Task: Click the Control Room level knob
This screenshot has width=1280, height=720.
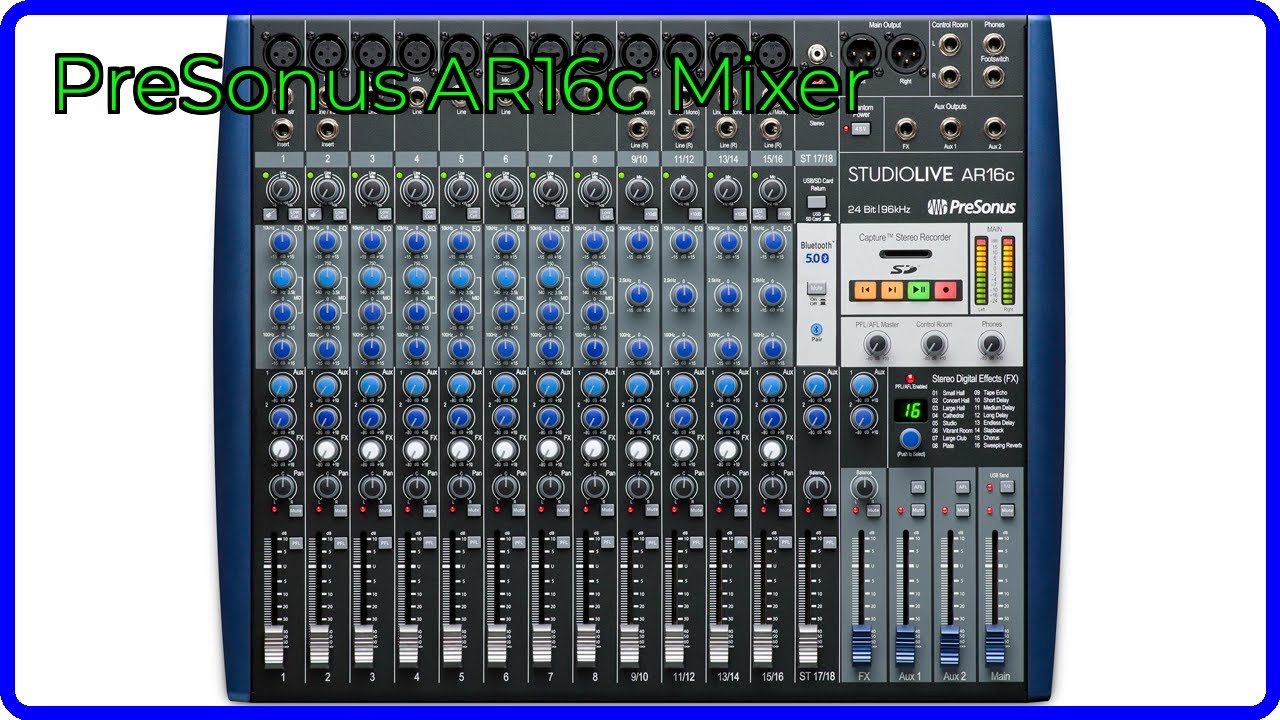Action: pyautogui.click(x=933, y=345)
